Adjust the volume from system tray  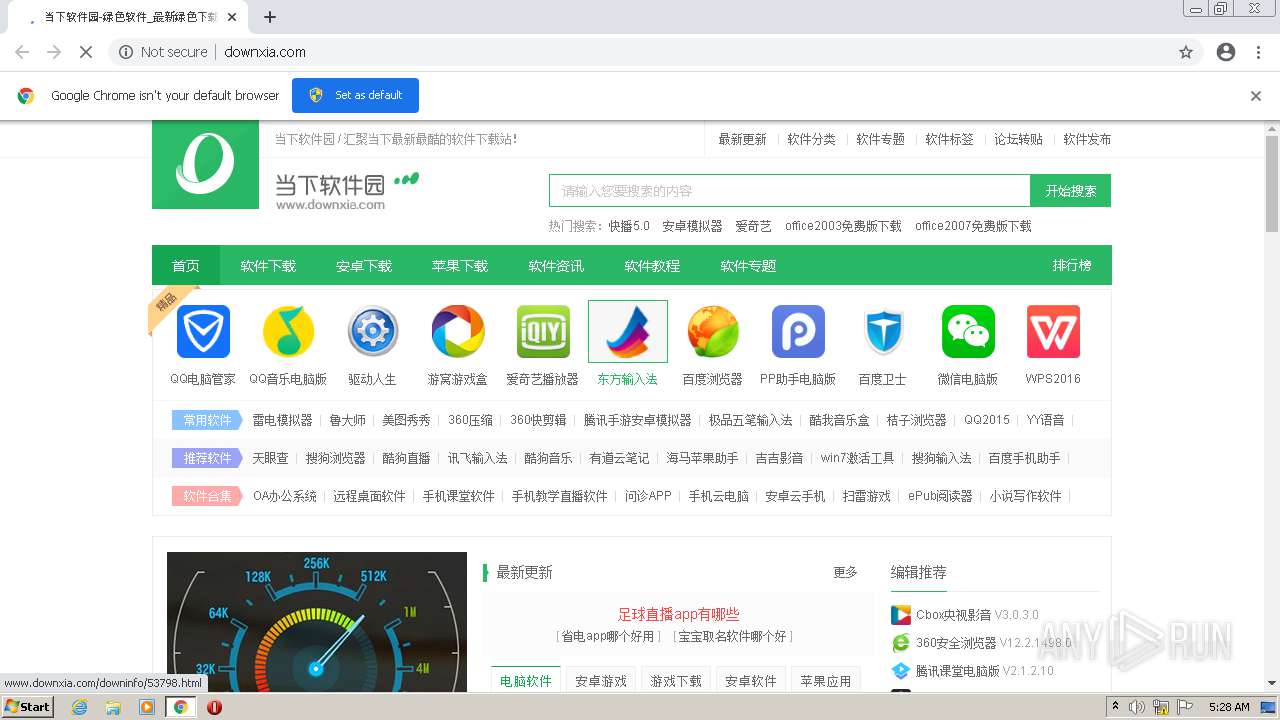pyautogui.click(x=1137, y=707)
